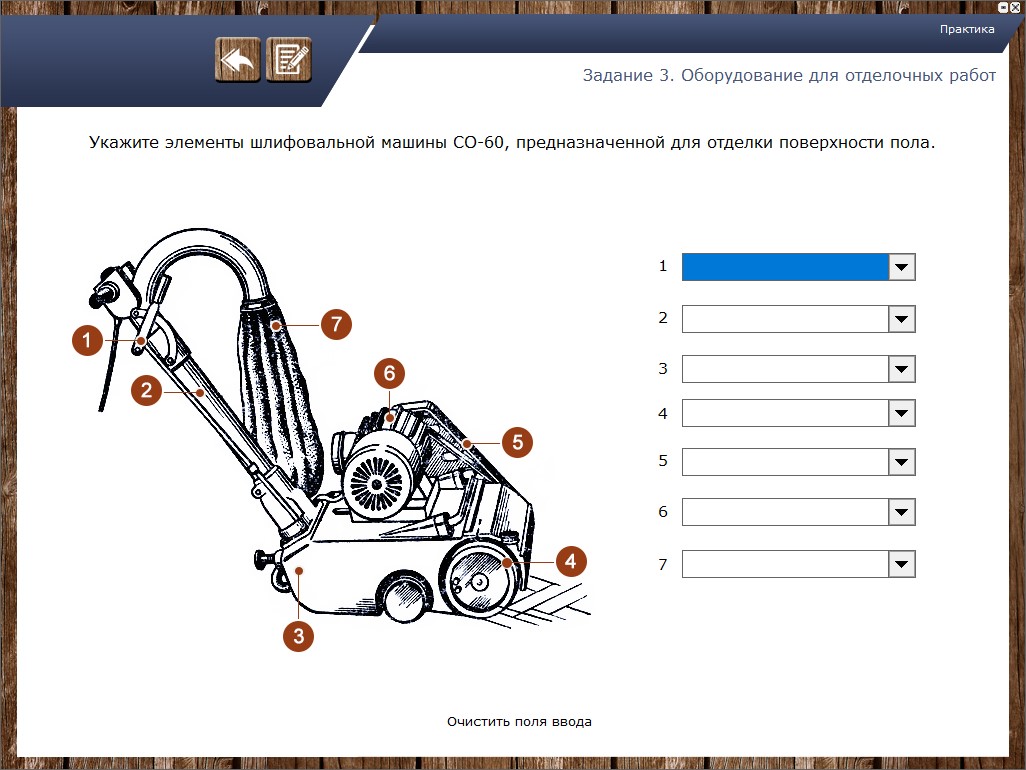Select marker number 5 on the diagram
This screenshot has width=1026, height=770.
pyautogui.click(x=517, y=441)
